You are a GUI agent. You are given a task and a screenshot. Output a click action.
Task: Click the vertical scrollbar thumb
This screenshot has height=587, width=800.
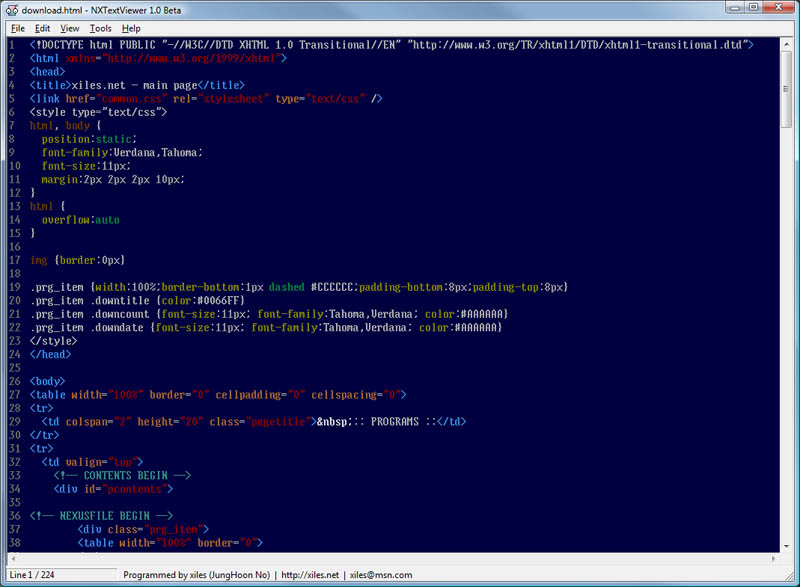(x=786, y=89)
